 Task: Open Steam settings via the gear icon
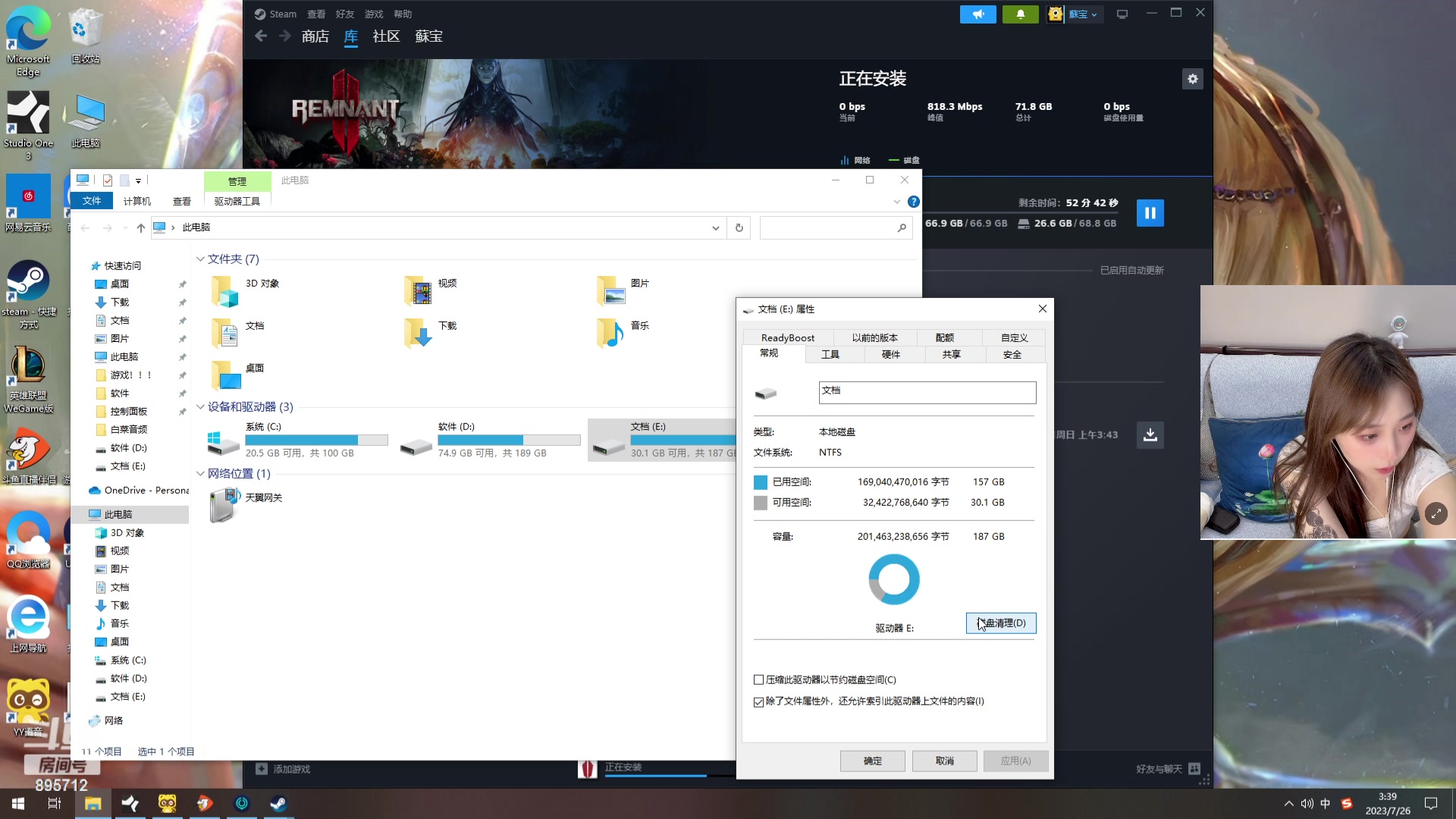[1192, 78]
